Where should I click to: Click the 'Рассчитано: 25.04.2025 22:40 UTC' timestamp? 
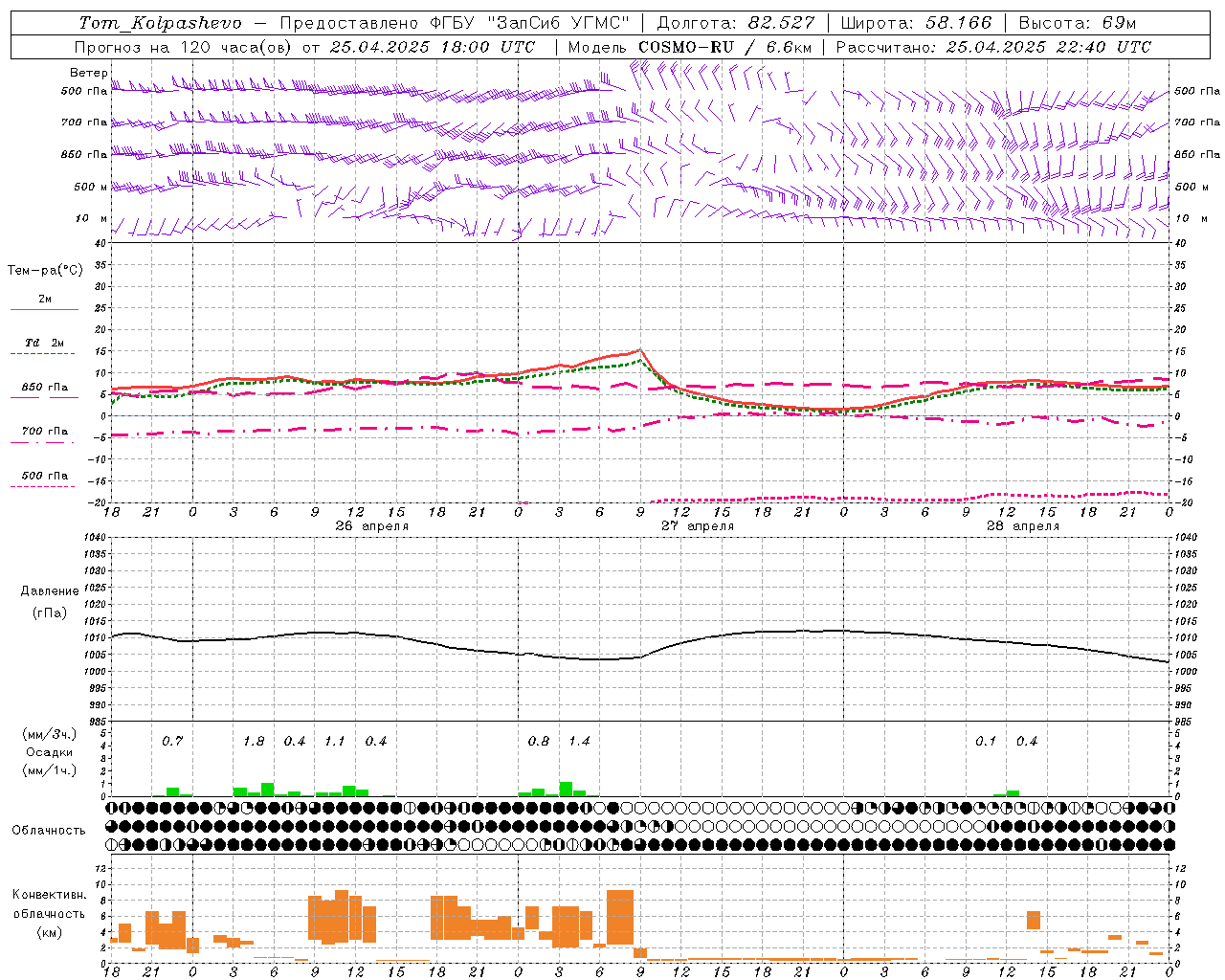pos(993,47)
